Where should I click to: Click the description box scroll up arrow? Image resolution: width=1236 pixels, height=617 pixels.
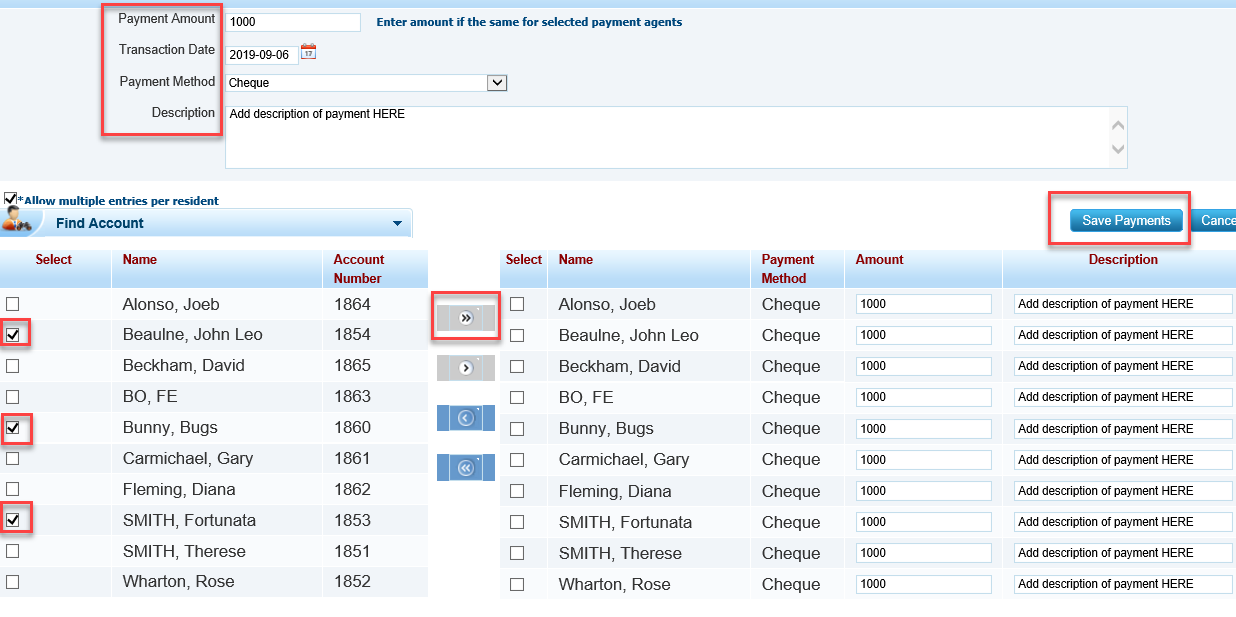coord(1118,126)
